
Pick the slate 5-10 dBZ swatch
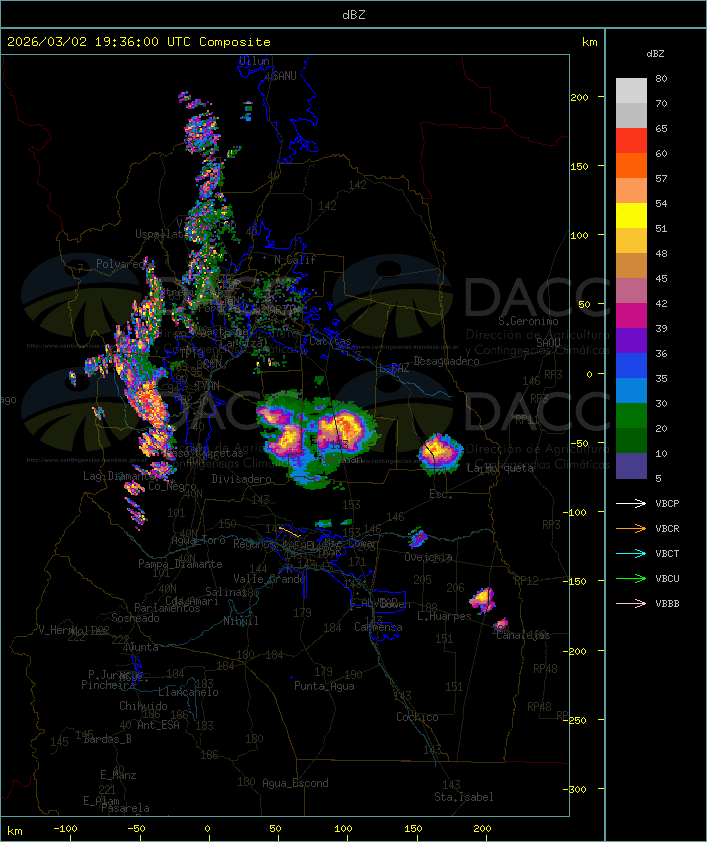point(631,466)
